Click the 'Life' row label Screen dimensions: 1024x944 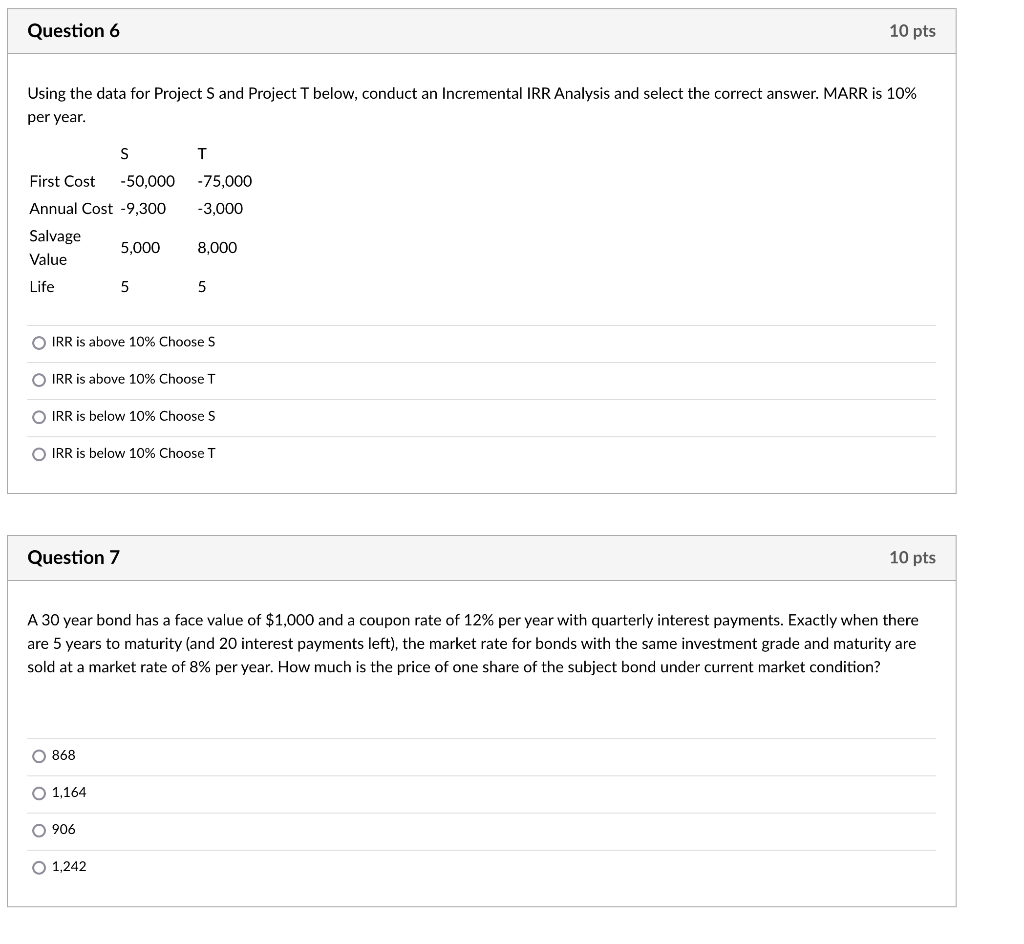(x=41, y=286)
